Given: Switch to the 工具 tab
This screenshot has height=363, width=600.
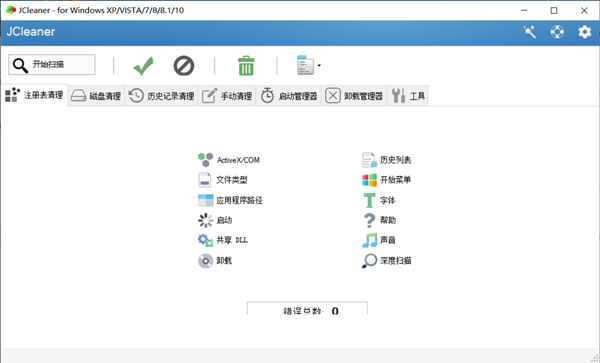Looking at the screenshot, I should point(408,96).
